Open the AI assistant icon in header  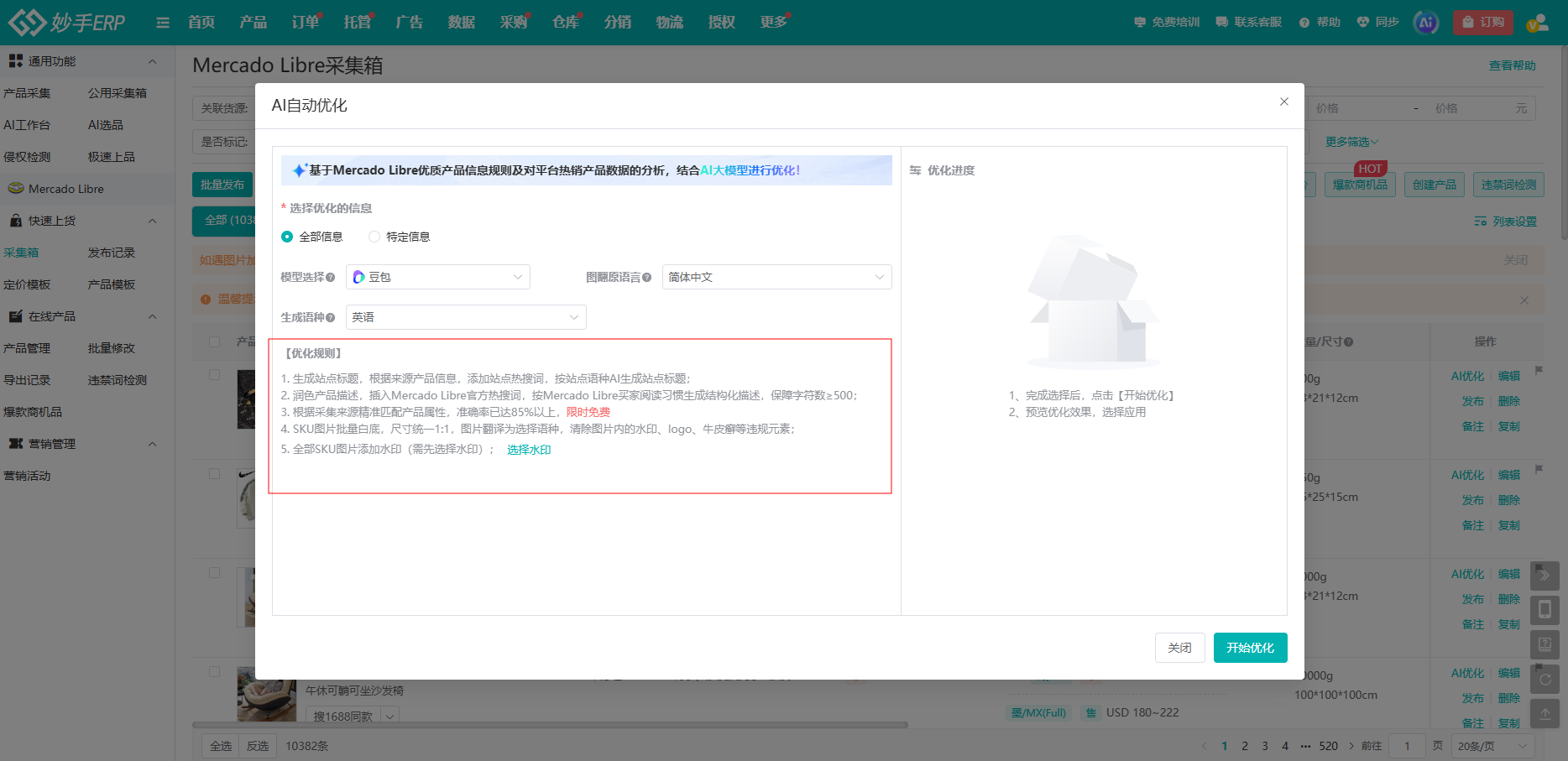[1426, 23]
